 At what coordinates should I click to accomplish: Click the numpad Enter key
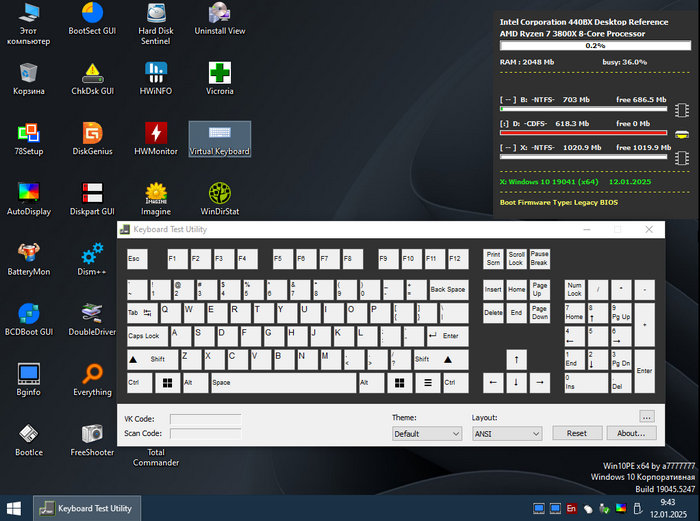(645, 371)
